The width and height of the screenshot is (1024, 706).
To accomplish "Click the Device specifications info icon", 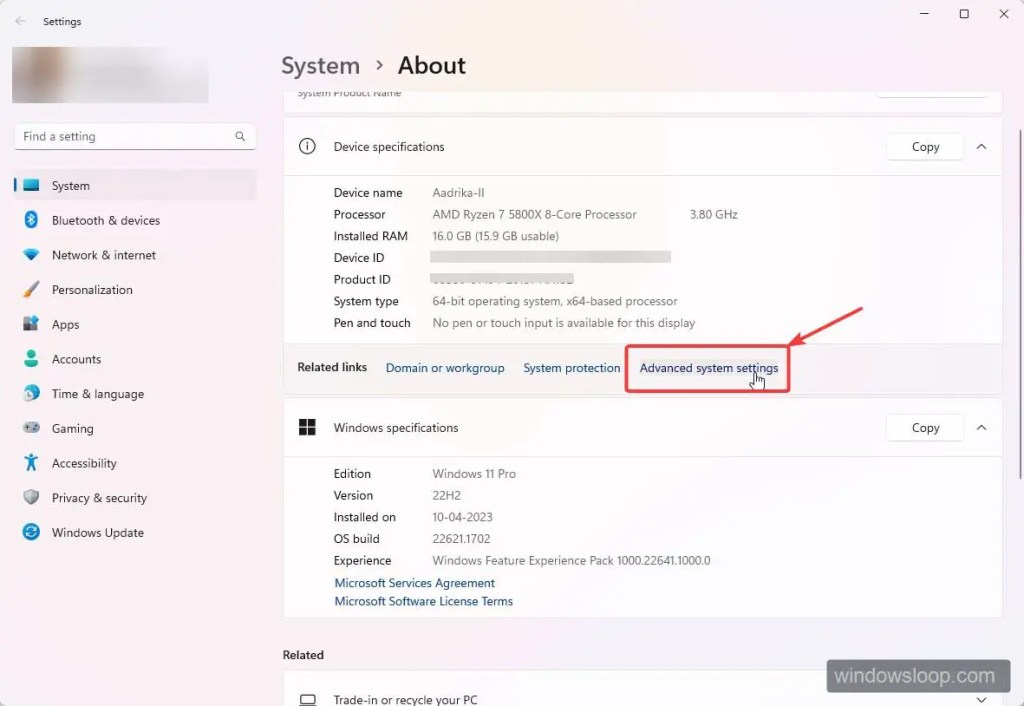I will click(307, 146).
